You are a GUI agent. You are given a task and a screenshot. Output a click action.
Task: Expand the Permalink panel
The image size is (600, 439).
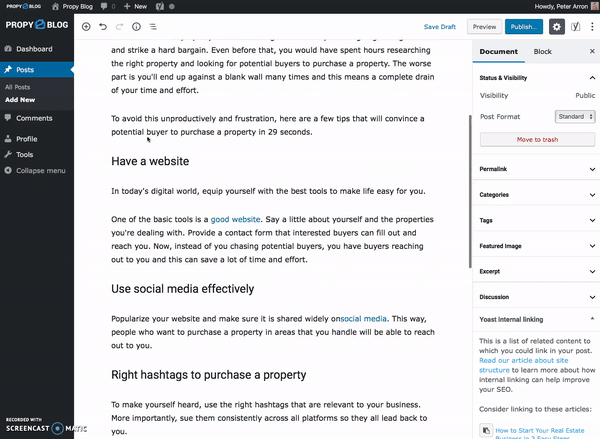535,169
